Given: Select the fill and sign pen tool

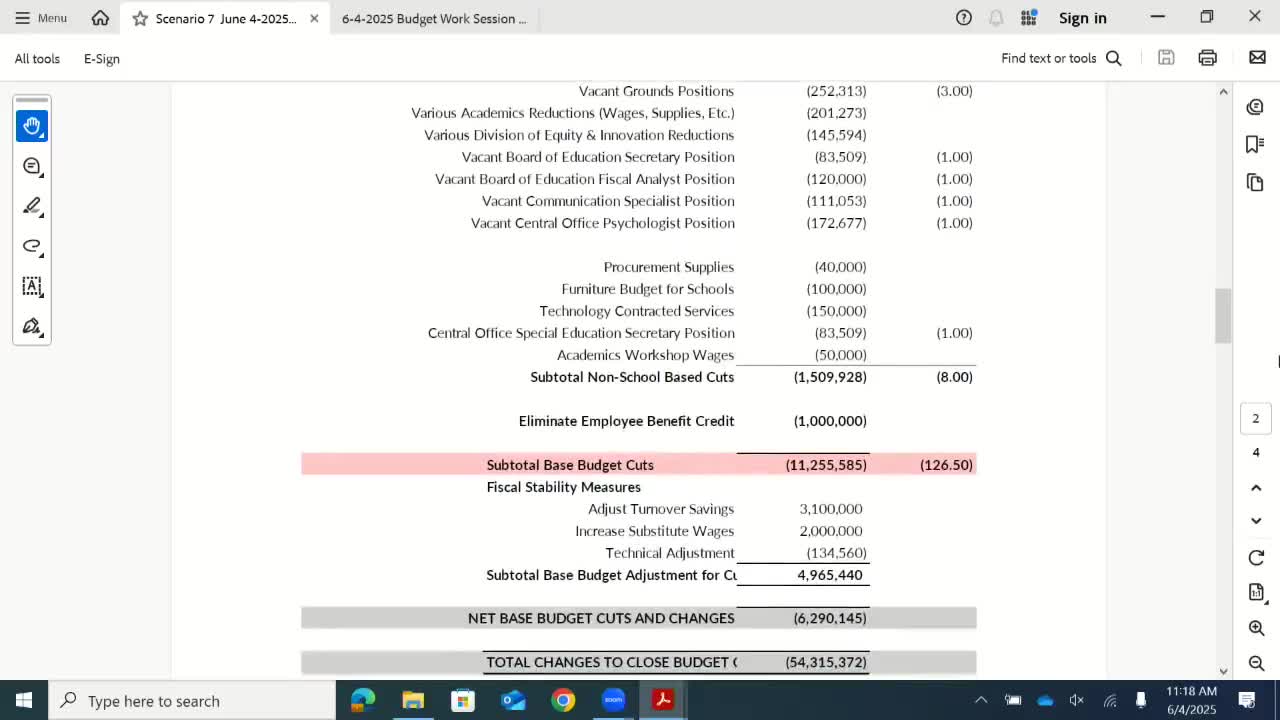Looking at the screenshot, I should [32, 326].
